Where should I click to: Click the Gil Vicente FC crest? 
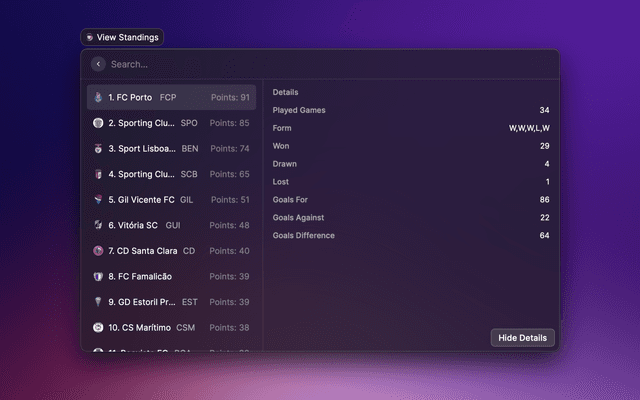click(x=98, y=199)
